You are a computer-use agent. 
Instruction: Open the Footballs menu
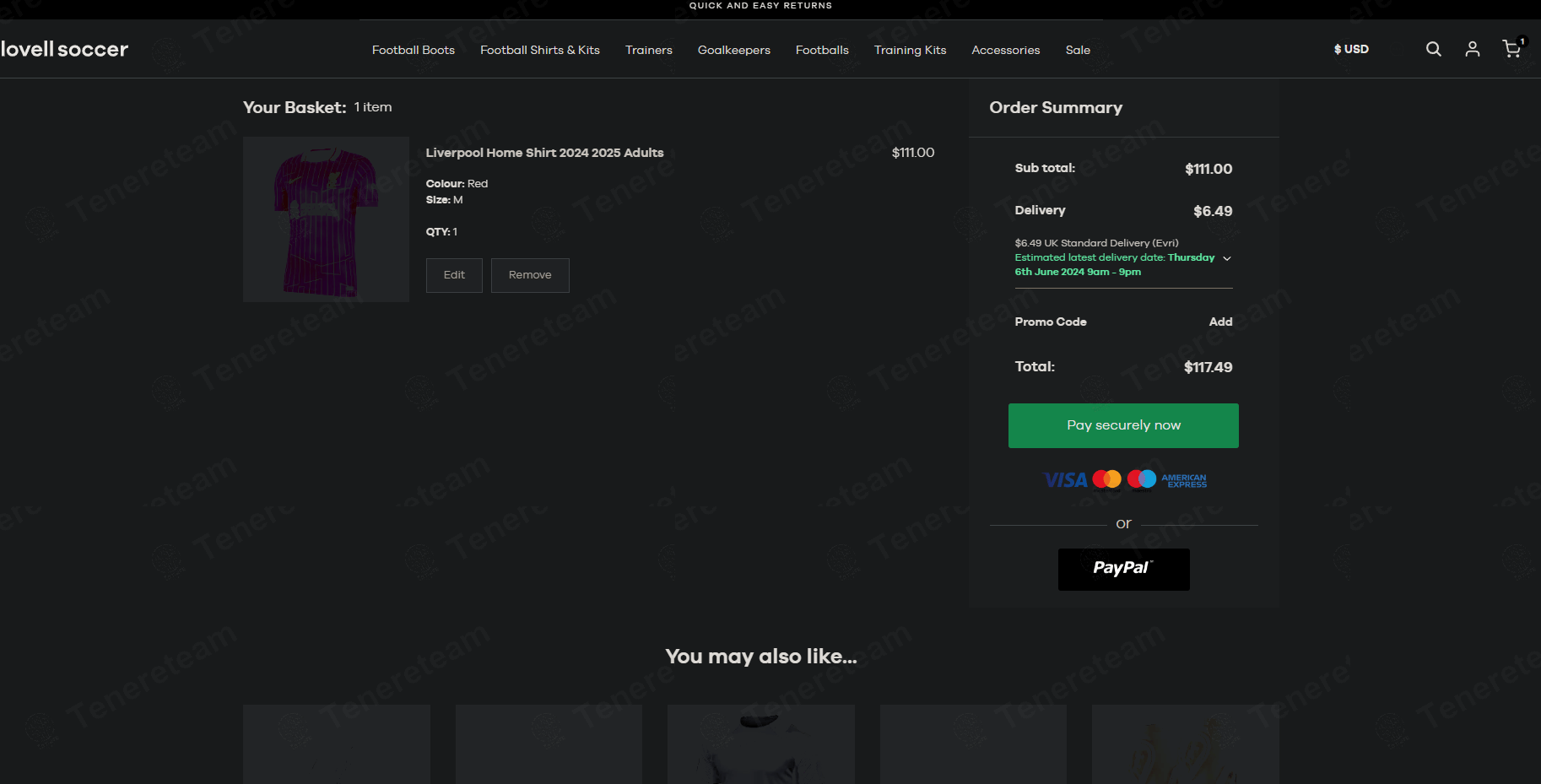[822, 50]
